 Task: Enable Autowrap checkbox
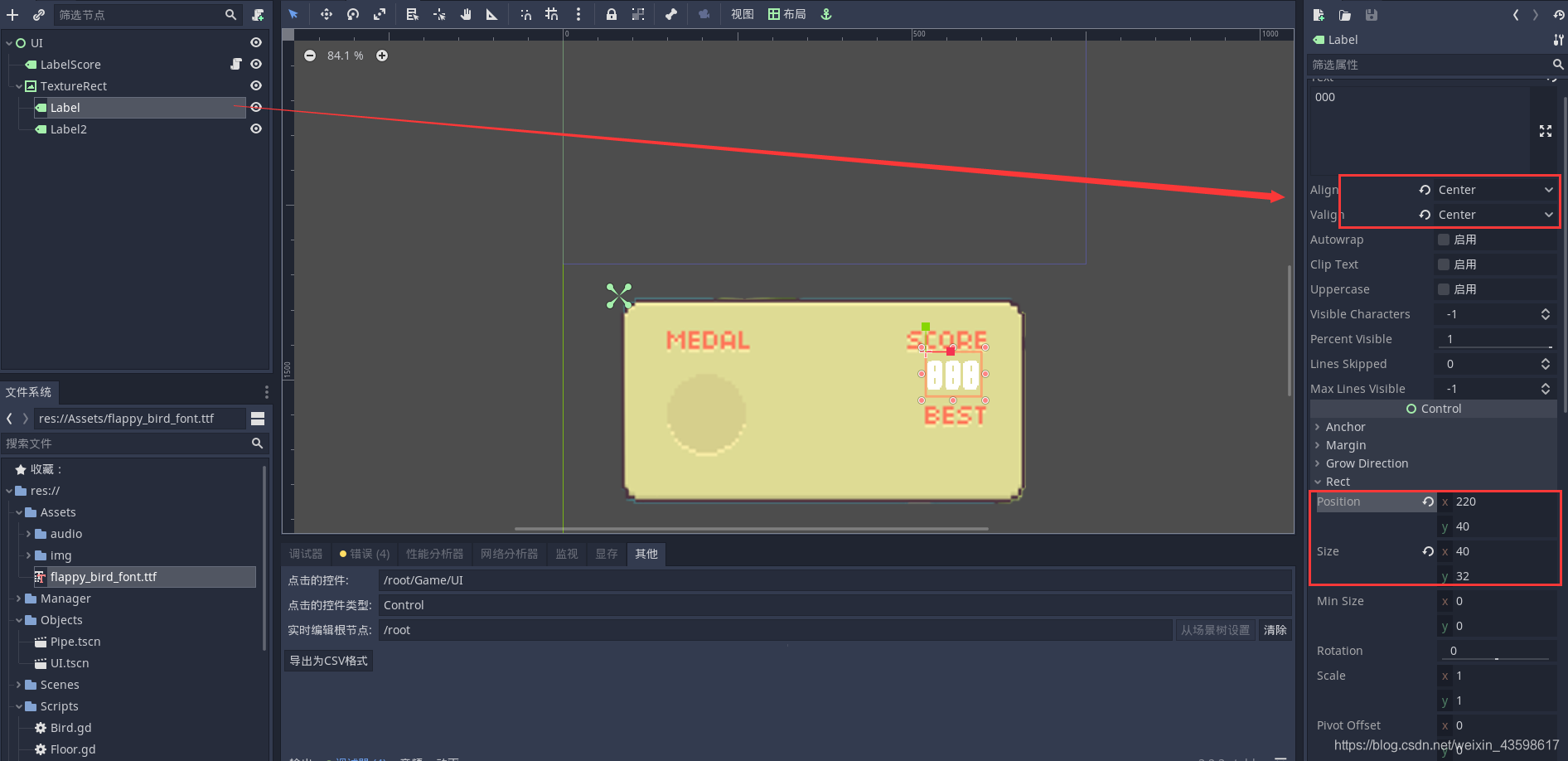[x=1444, y=240]
